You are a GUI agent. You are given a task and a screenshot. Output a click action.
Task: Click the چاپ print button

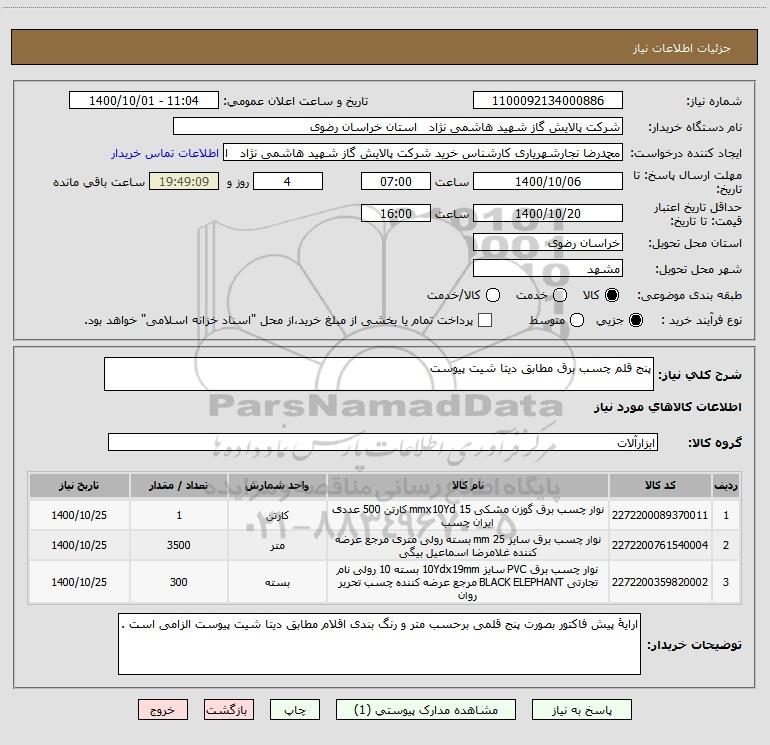[x=295, y=710]
